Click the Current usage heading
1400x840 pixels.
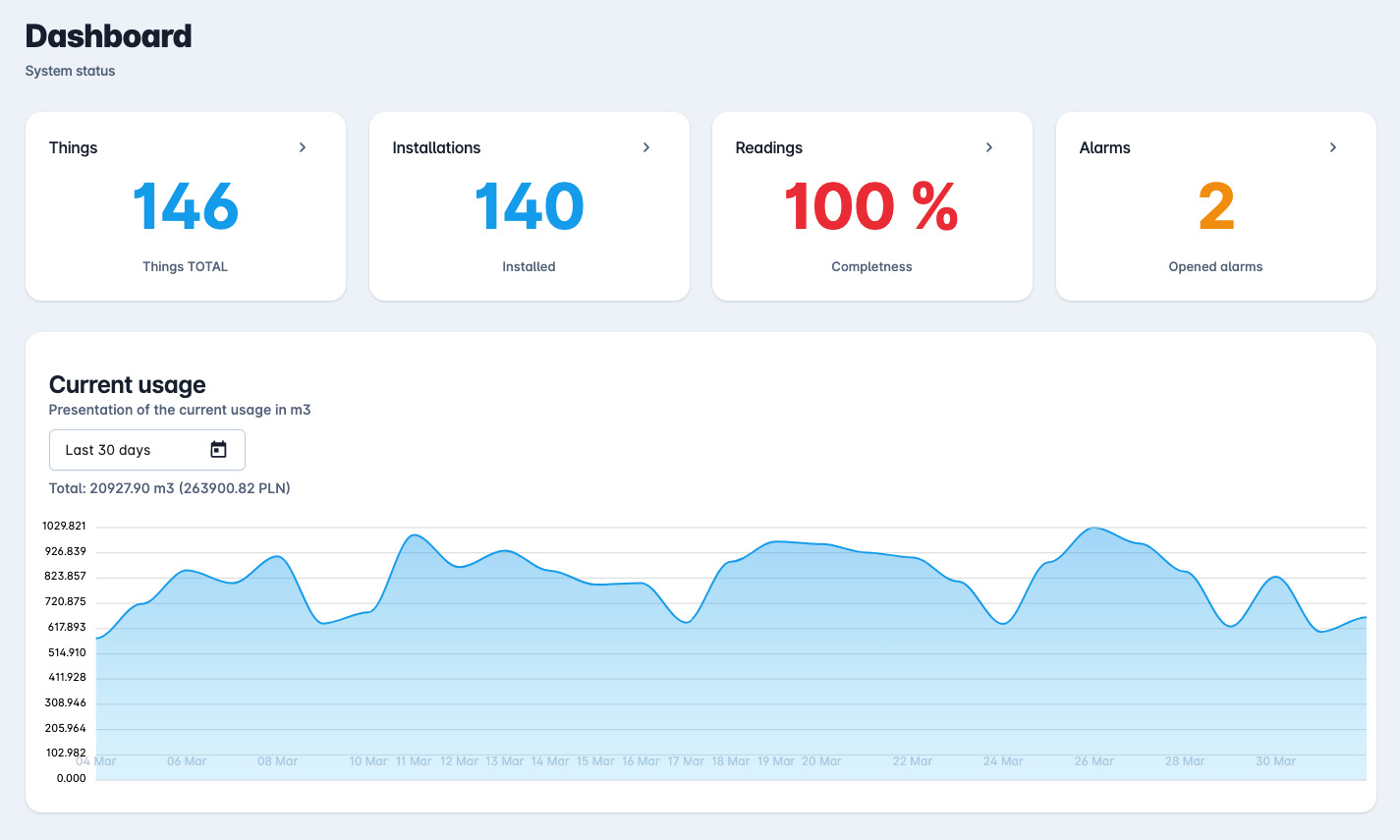128,385
